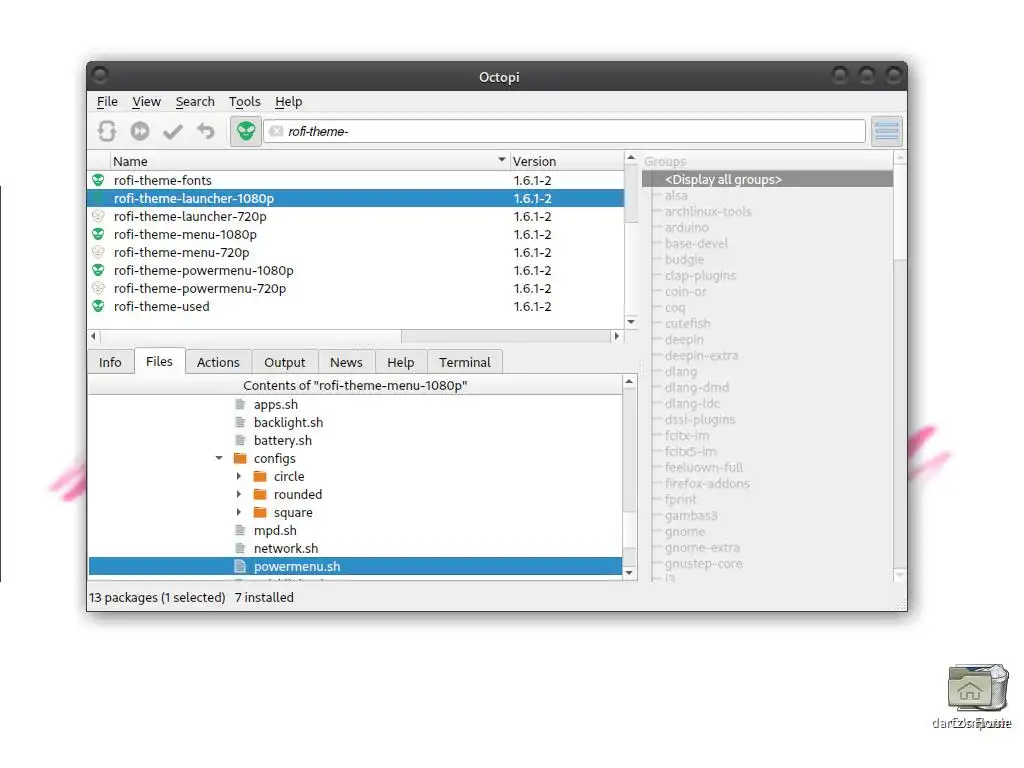
Task: Select the archlinux-tools group
Action: [x=708, y=212]
